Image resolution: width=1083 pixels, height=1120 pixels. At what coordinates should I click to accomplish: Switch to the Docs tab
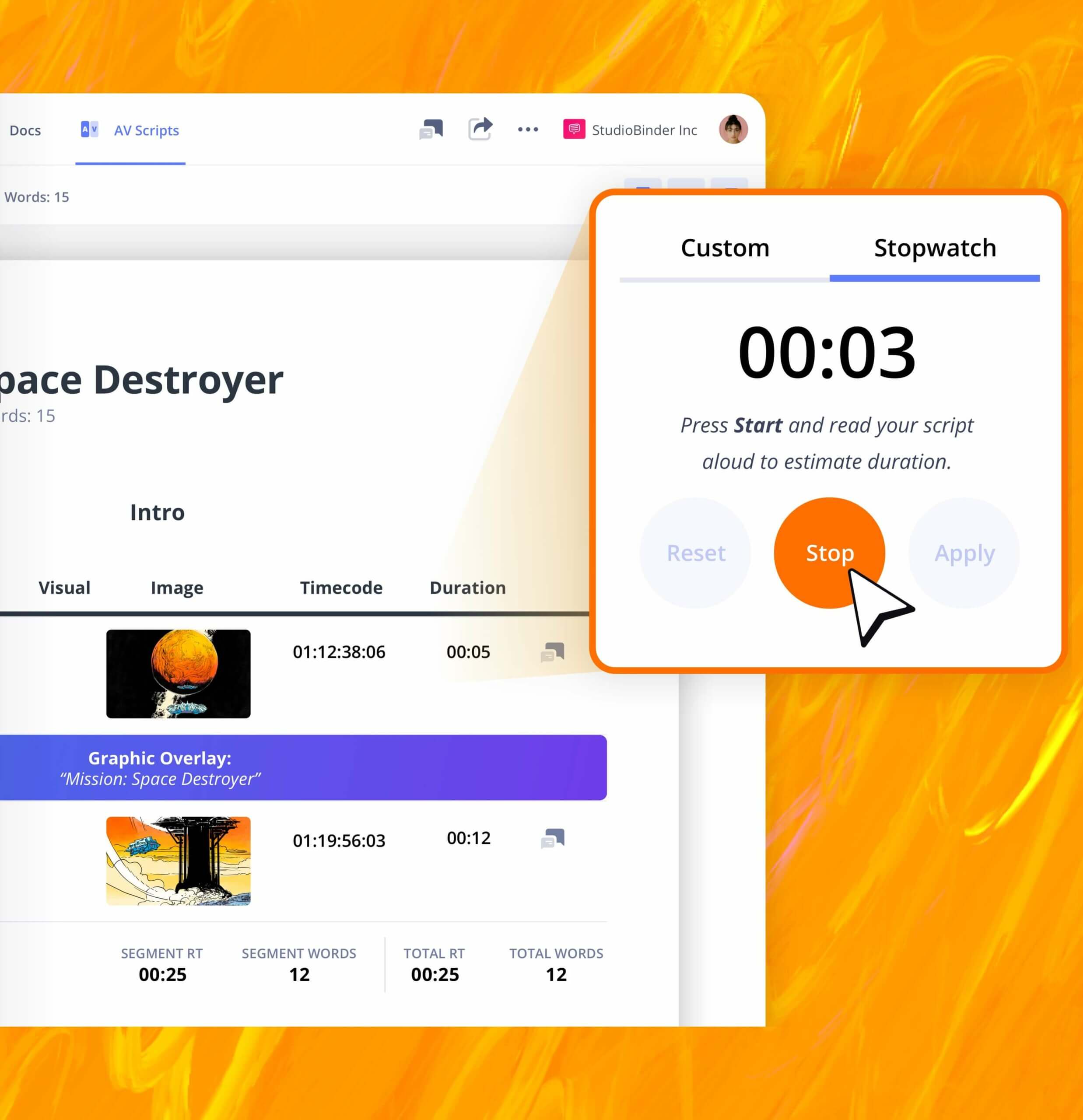click(25, 130)
